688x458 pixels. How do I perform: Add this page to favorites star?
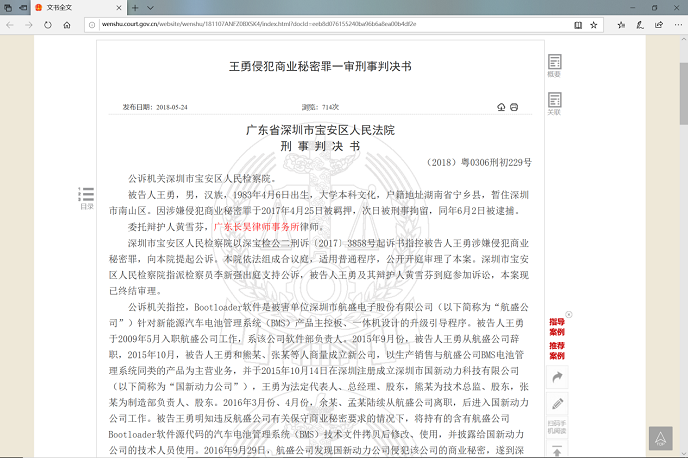click(x=594, y=25)
